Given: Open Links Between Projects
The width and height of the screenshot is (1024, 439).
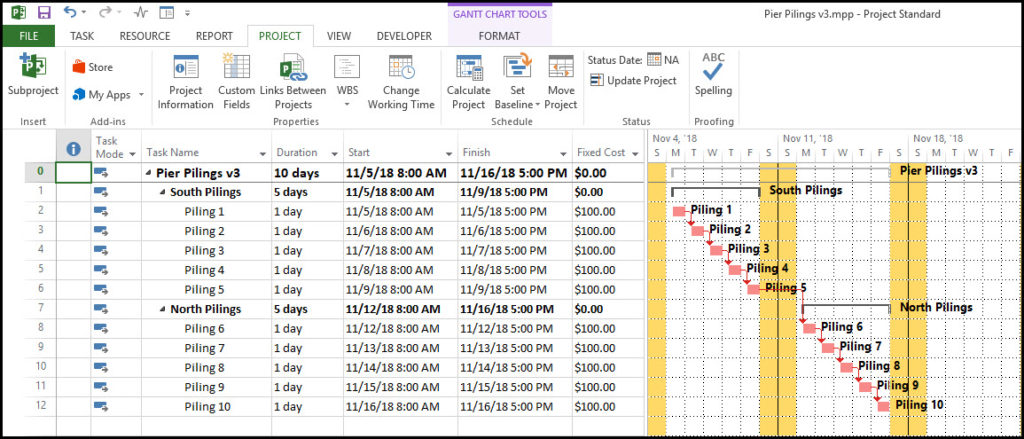Looking at the screenshot, I should coord(293,82).
